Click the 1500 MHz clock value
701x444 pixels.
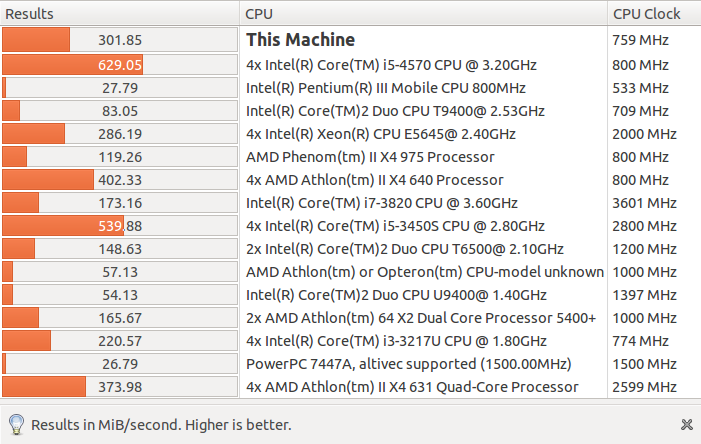coord(644,364)
